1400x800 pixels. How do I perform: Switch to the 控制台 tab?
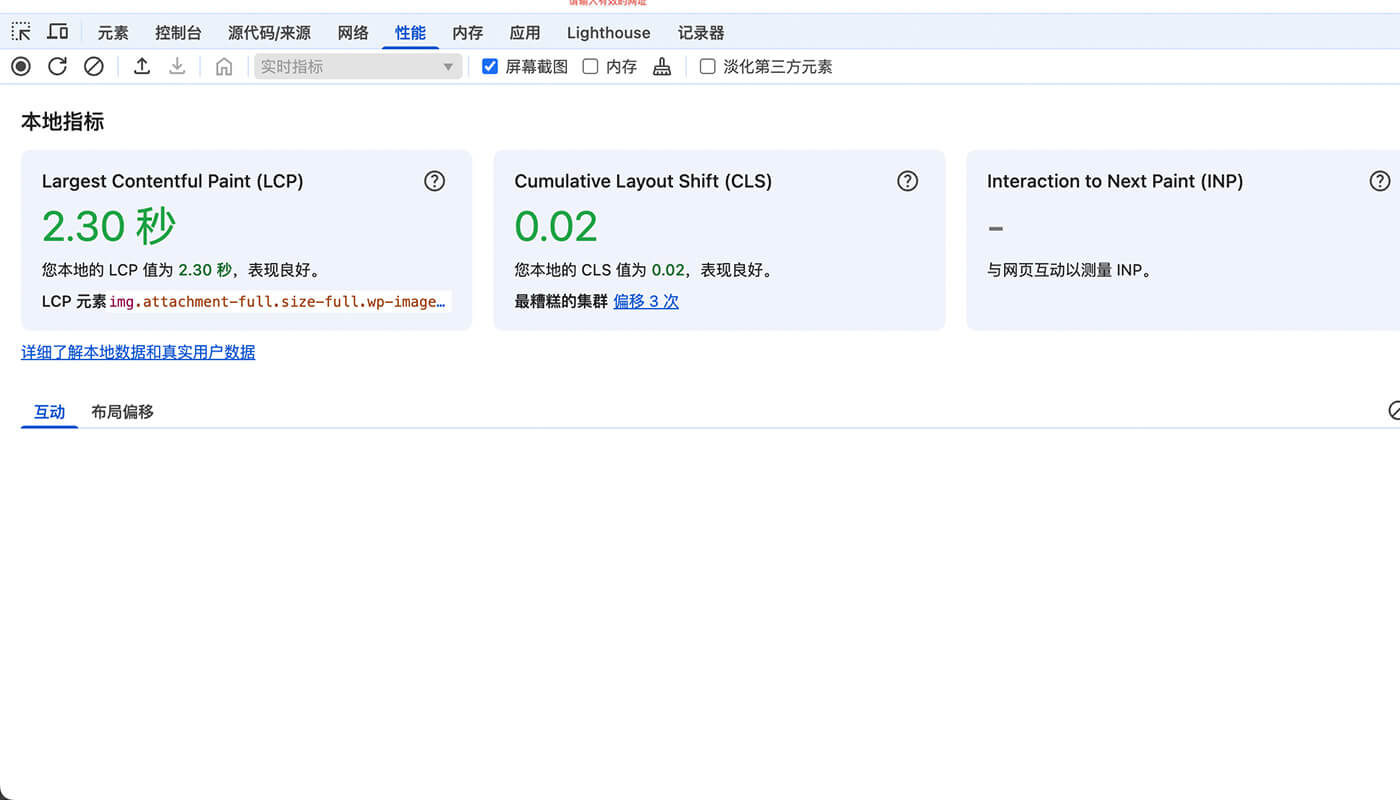pyautogui.click(x=179, y=33)
